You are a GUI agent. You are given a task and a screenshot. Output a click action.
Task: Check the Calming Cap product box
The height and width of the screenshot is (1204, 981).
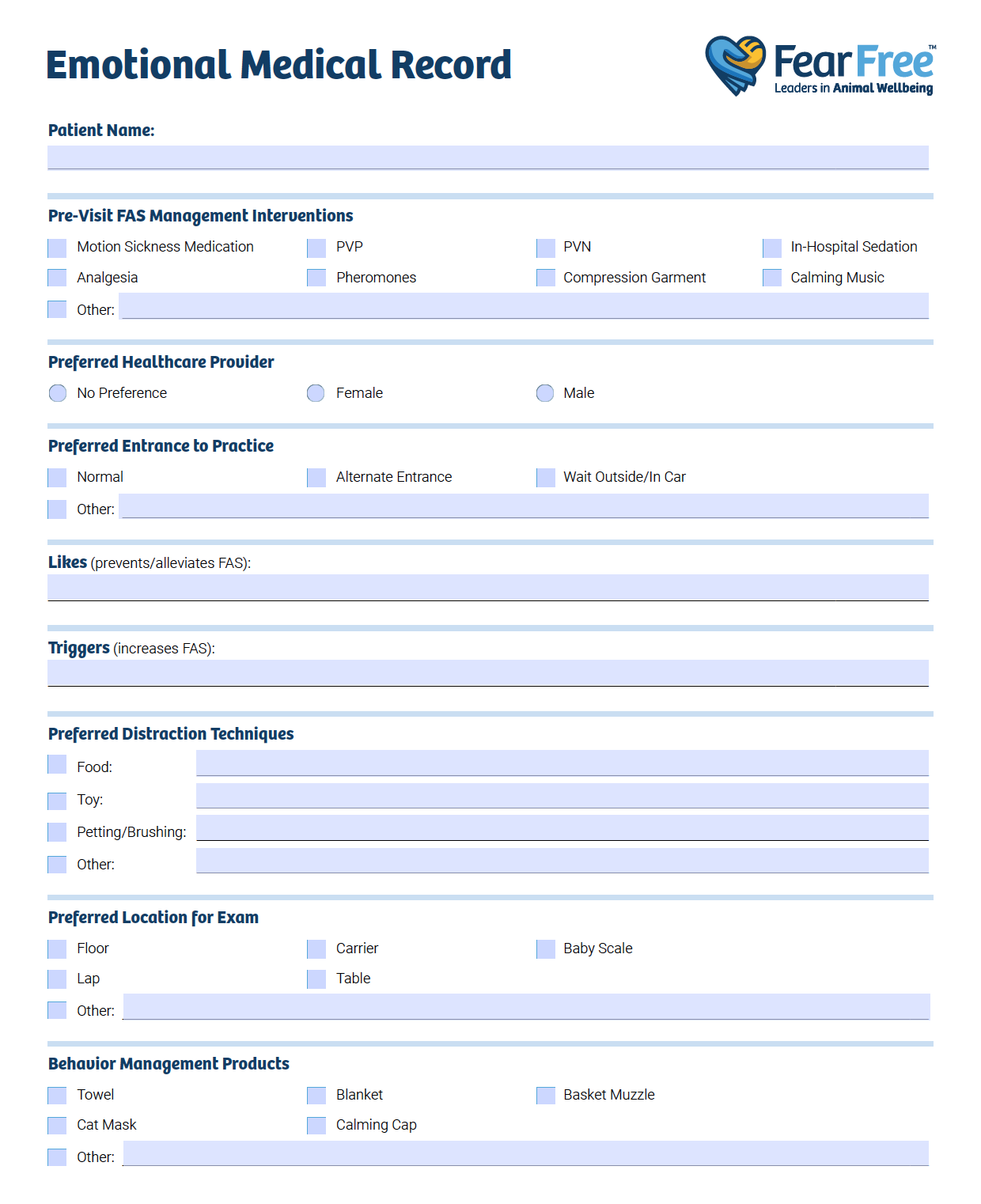tap(316, 1126)
